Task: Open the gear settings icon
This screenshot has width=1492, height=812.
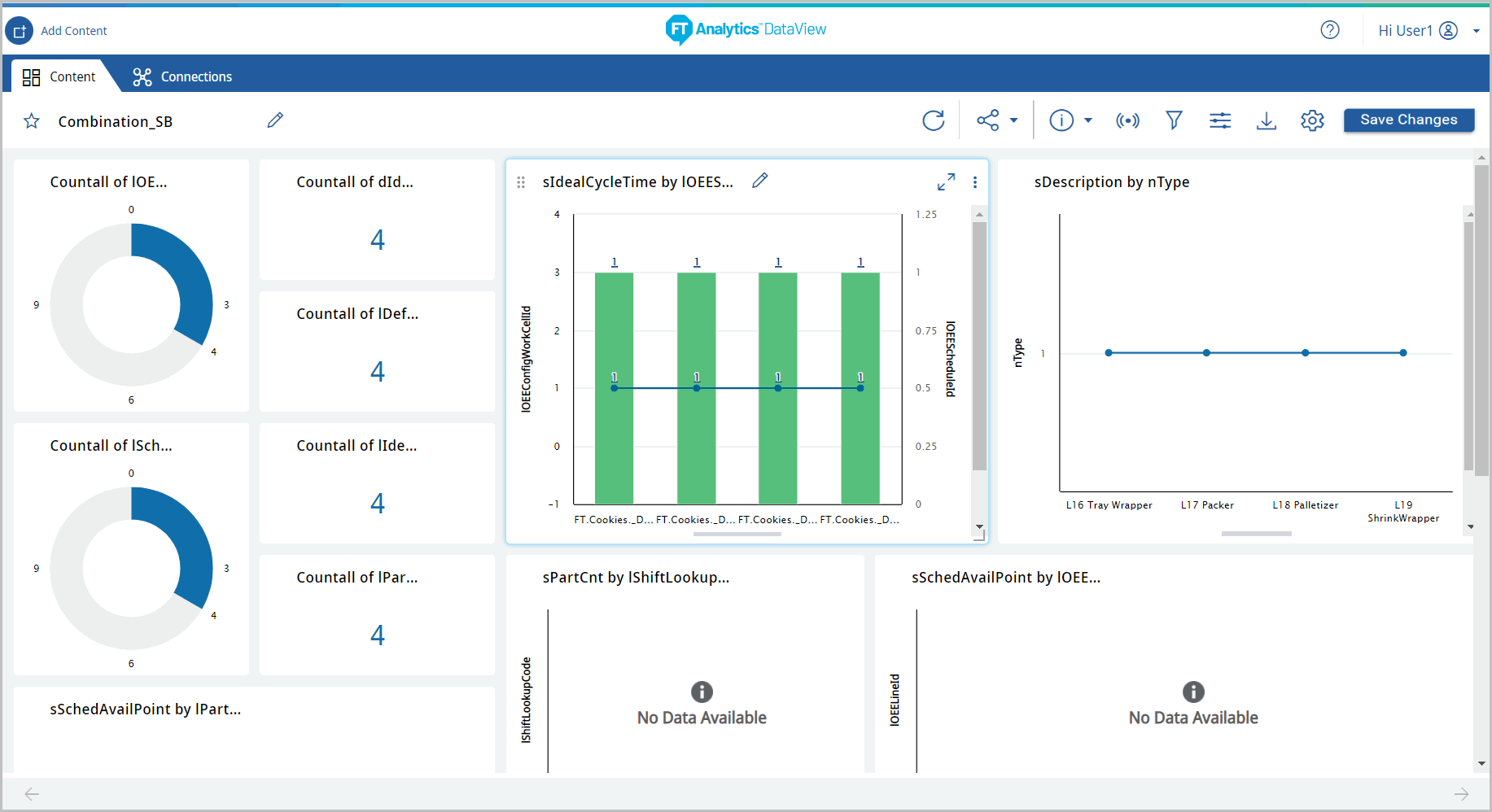Action: click(1312, 120)
